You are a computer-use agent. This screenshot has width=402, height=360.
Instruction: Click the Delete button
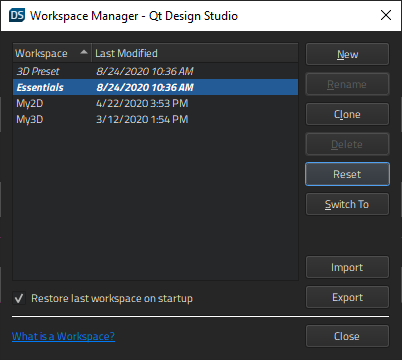tap(347, 144)
